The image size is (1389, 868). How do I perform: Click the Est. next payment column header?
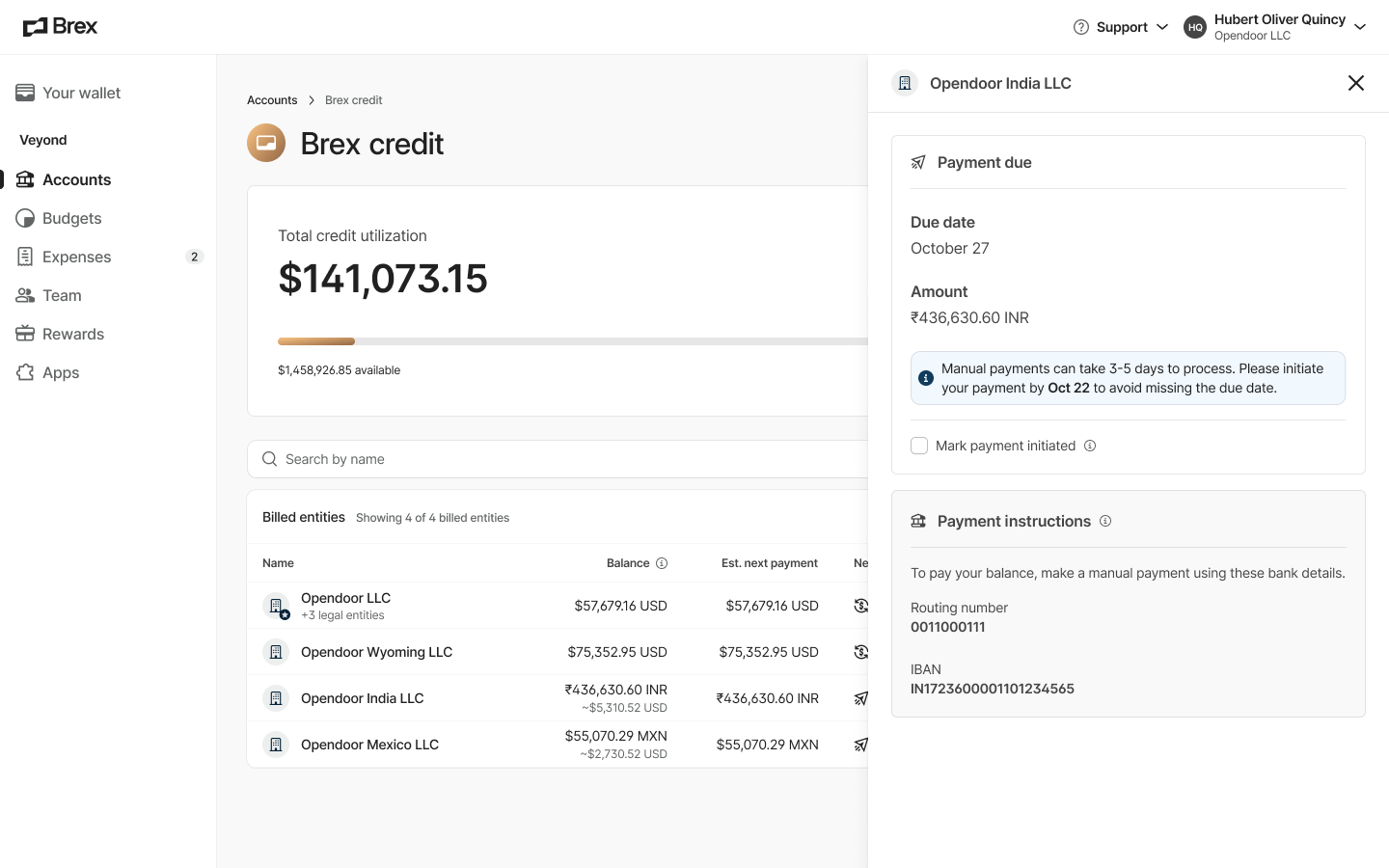pyautogui.click(x=770, y=563)
